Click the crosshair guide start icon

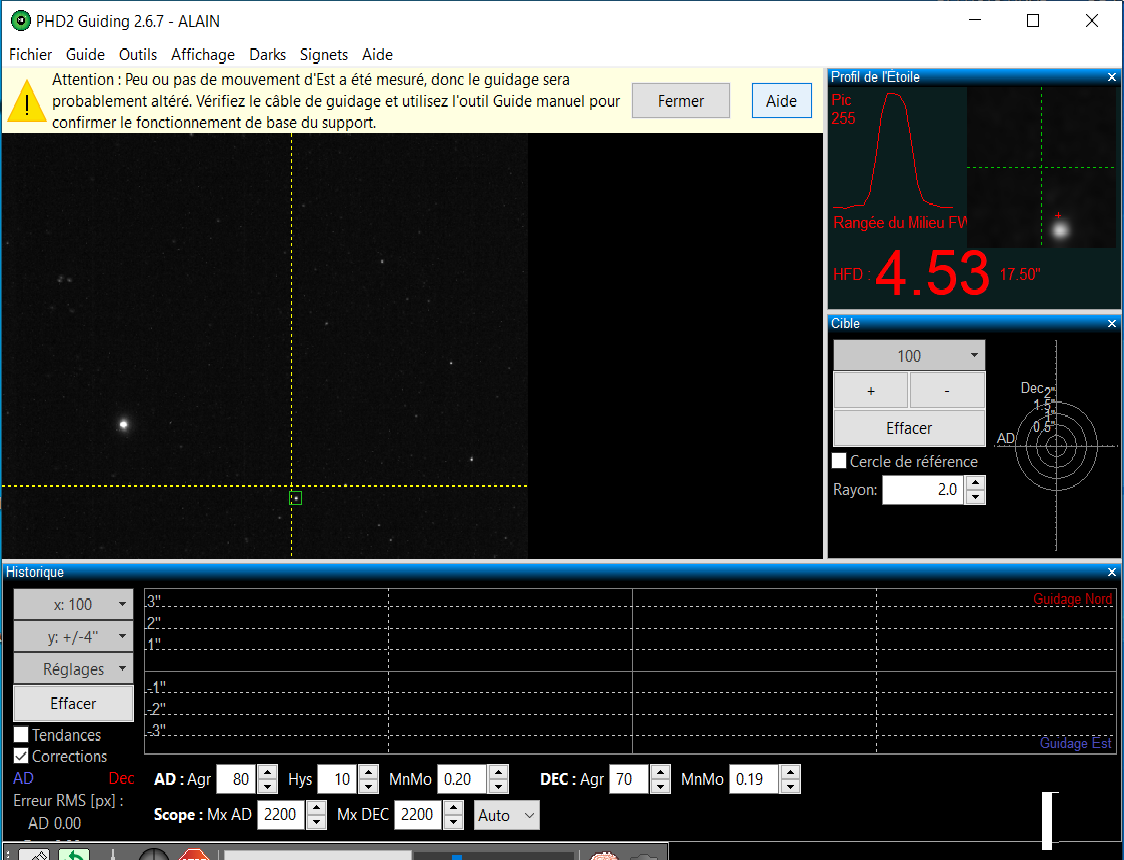tap(153, 855)
